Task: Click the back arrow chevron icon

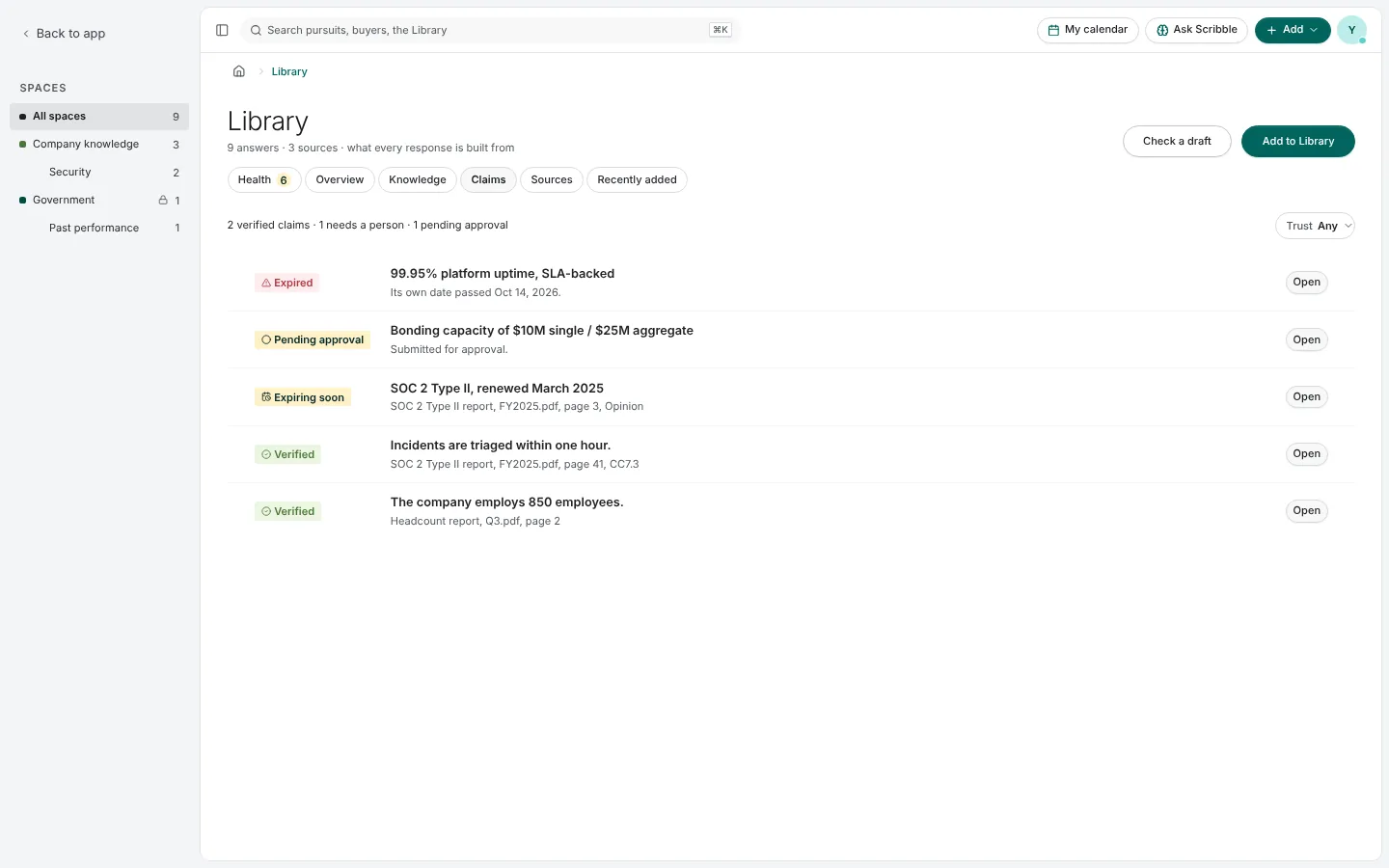Action: [26, 34]
